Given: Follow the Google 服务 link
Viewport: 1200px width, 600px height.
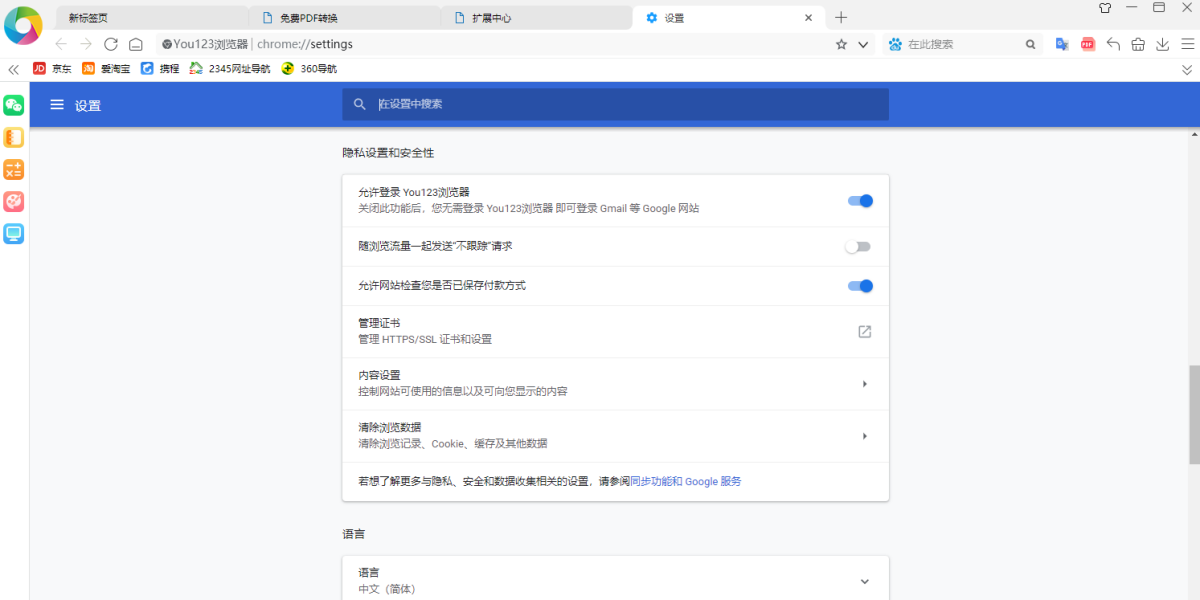Looking at the screenshot, I should (714, 481).
